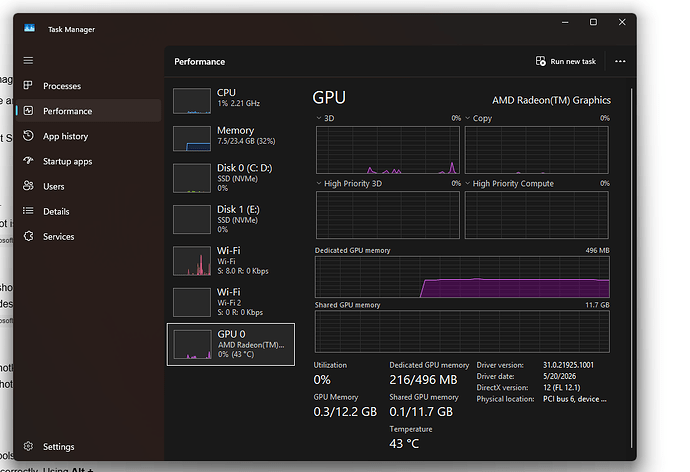Open the hamburger navigation menu
The width and height of the screenshot is (690, 472).
pyautogui.click(x=28, y=60)
